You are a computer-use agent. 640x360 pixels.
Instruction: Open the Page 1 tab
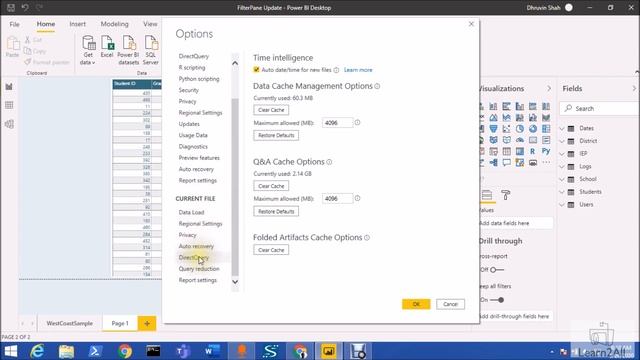(x=120, y=323)
